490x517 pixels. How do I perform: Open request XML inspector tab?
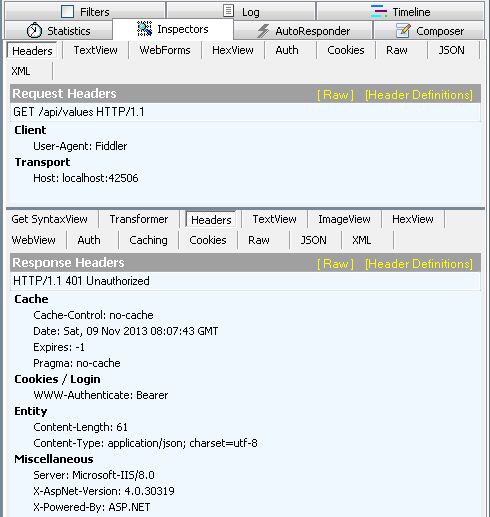point(21,71)
